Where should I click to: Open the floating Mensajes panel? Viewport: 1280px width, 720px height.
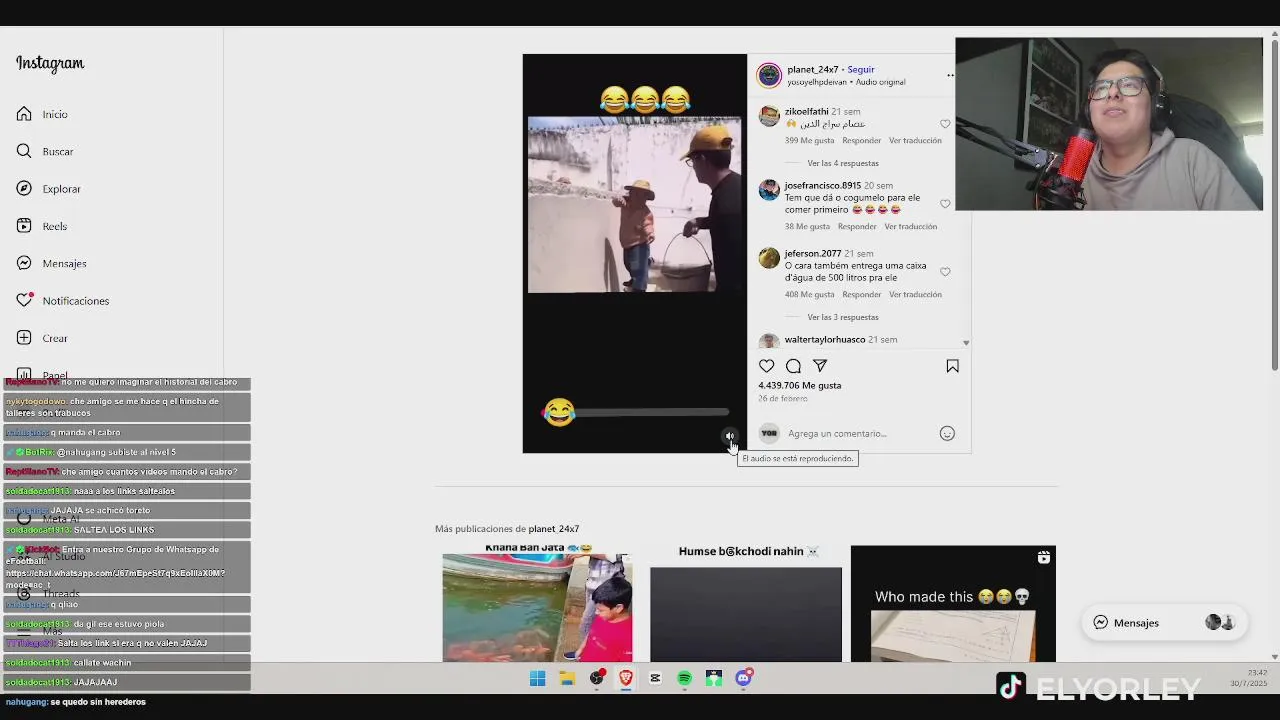click(x=1164, y=622)
